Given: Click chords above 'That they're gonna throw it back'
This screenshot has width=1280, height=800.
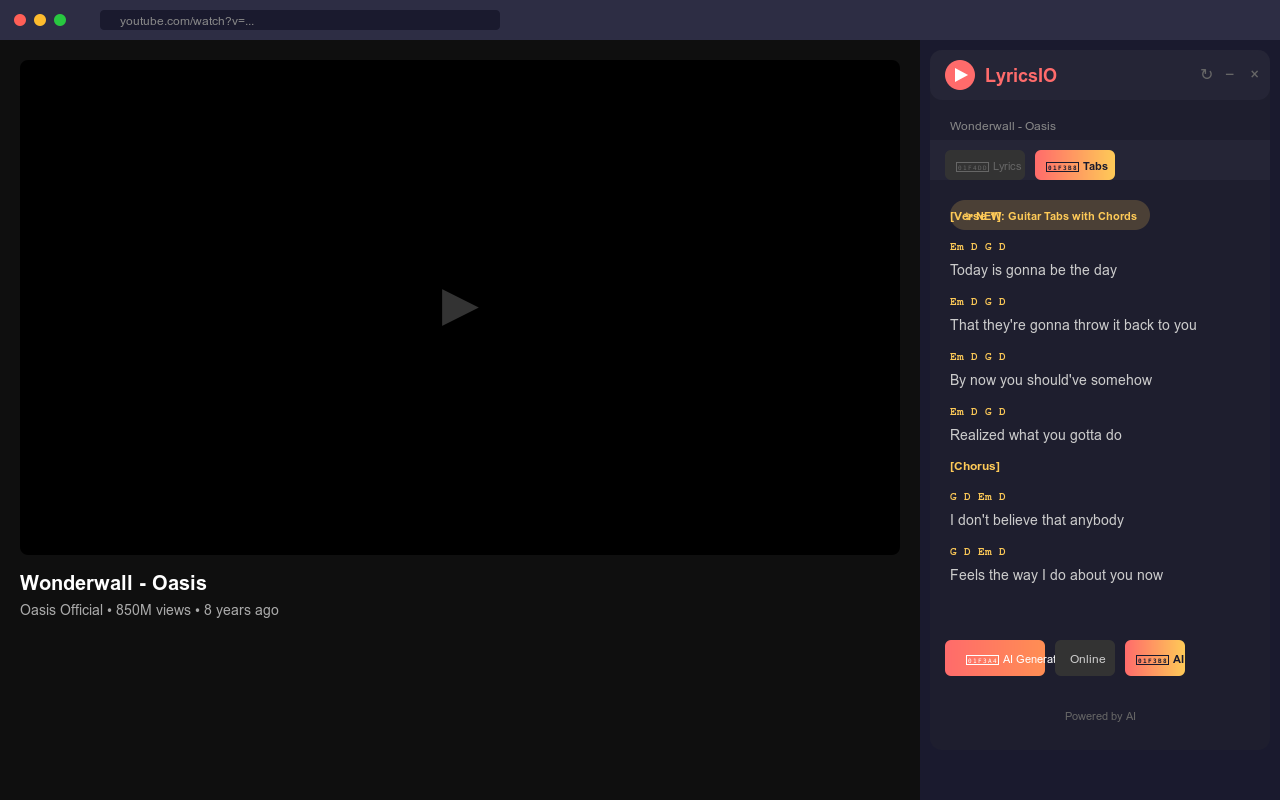Looking at the screenshot, I should click(978, 302).
